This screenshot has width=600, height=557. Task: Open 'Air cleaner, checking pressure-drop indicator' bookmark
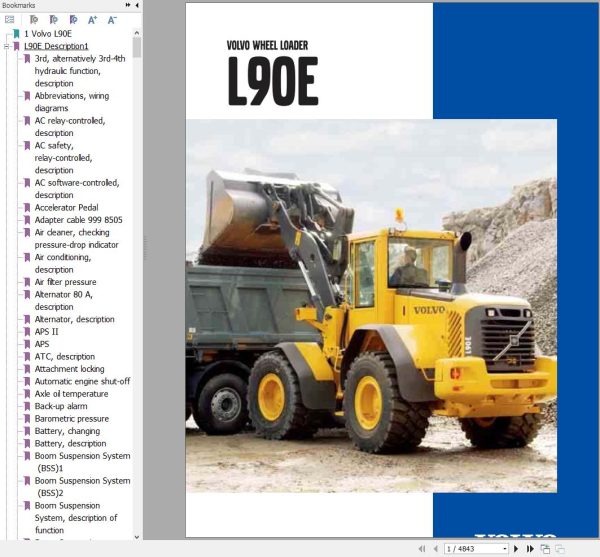[x=77, y=238]
